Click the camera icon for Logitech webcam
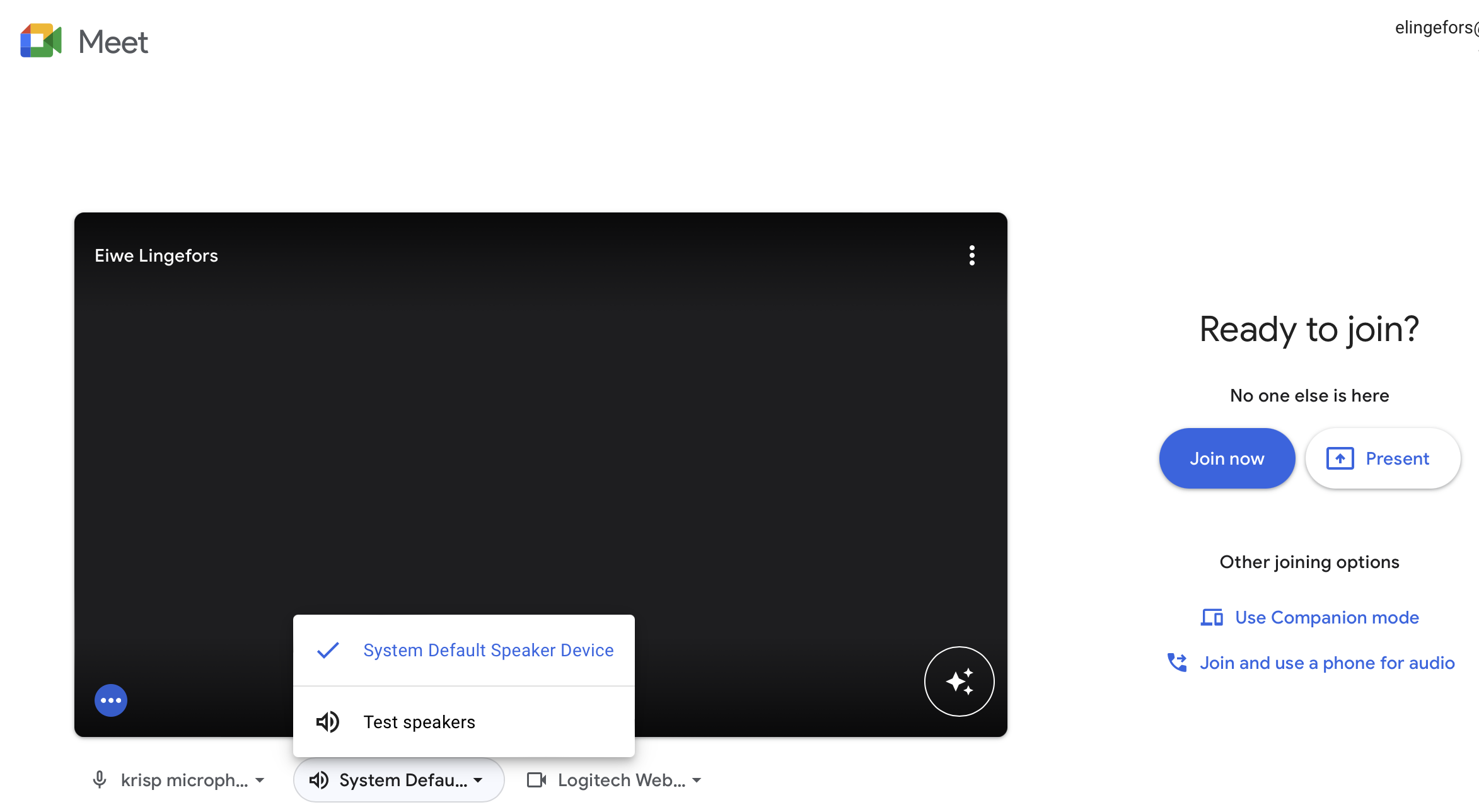 coord(536,780)
